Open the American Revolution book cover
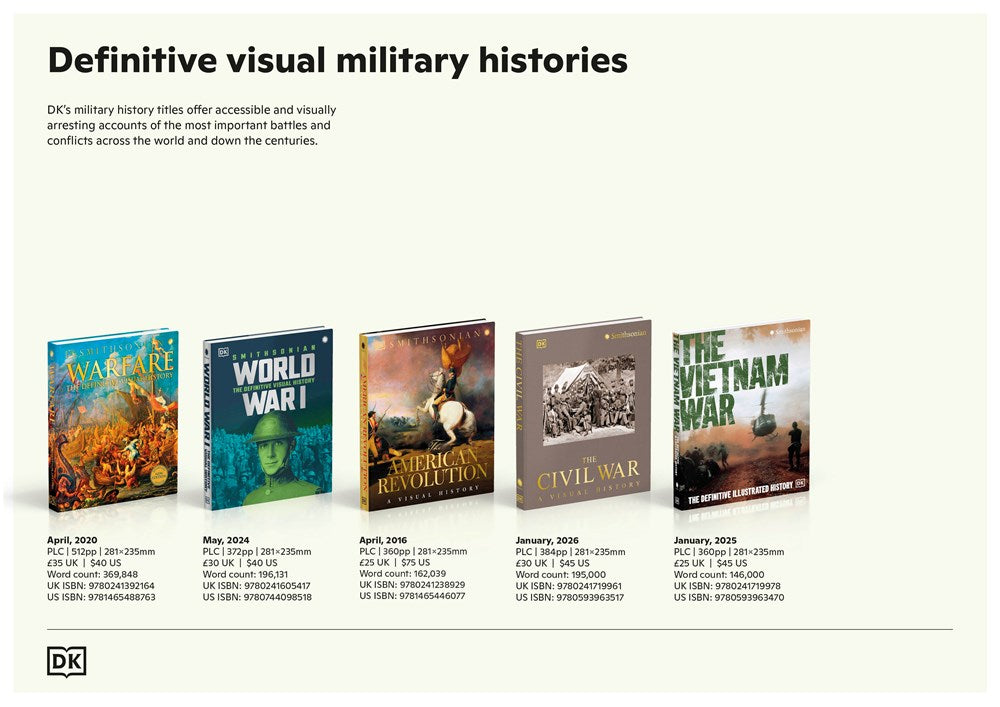This screenshot has height=707, width=1000. point(427,416)
